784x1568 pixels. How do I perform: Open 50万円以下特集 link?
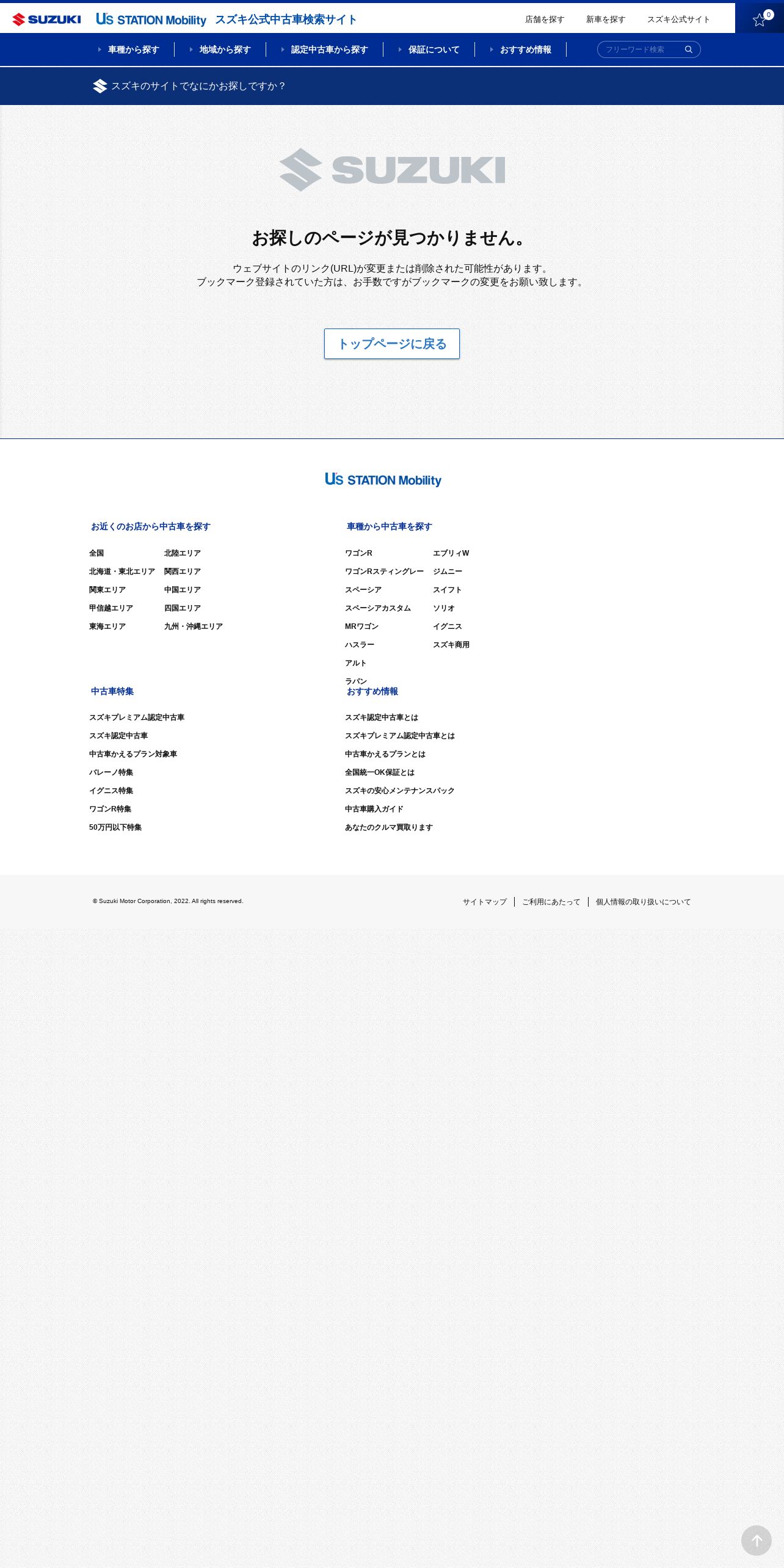115,827
